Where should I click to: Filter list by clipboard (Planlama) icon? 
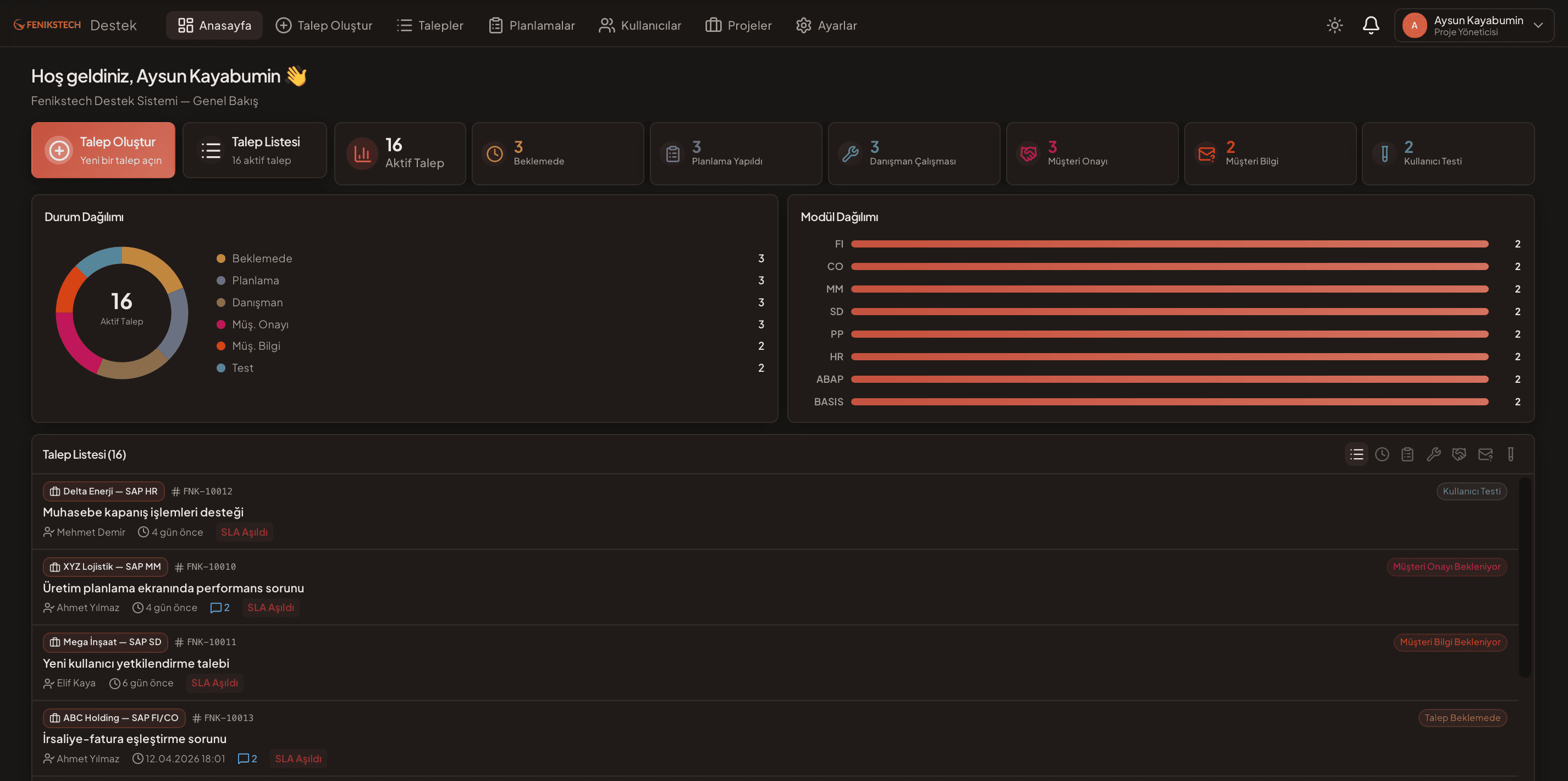[x=1407, y=454]
